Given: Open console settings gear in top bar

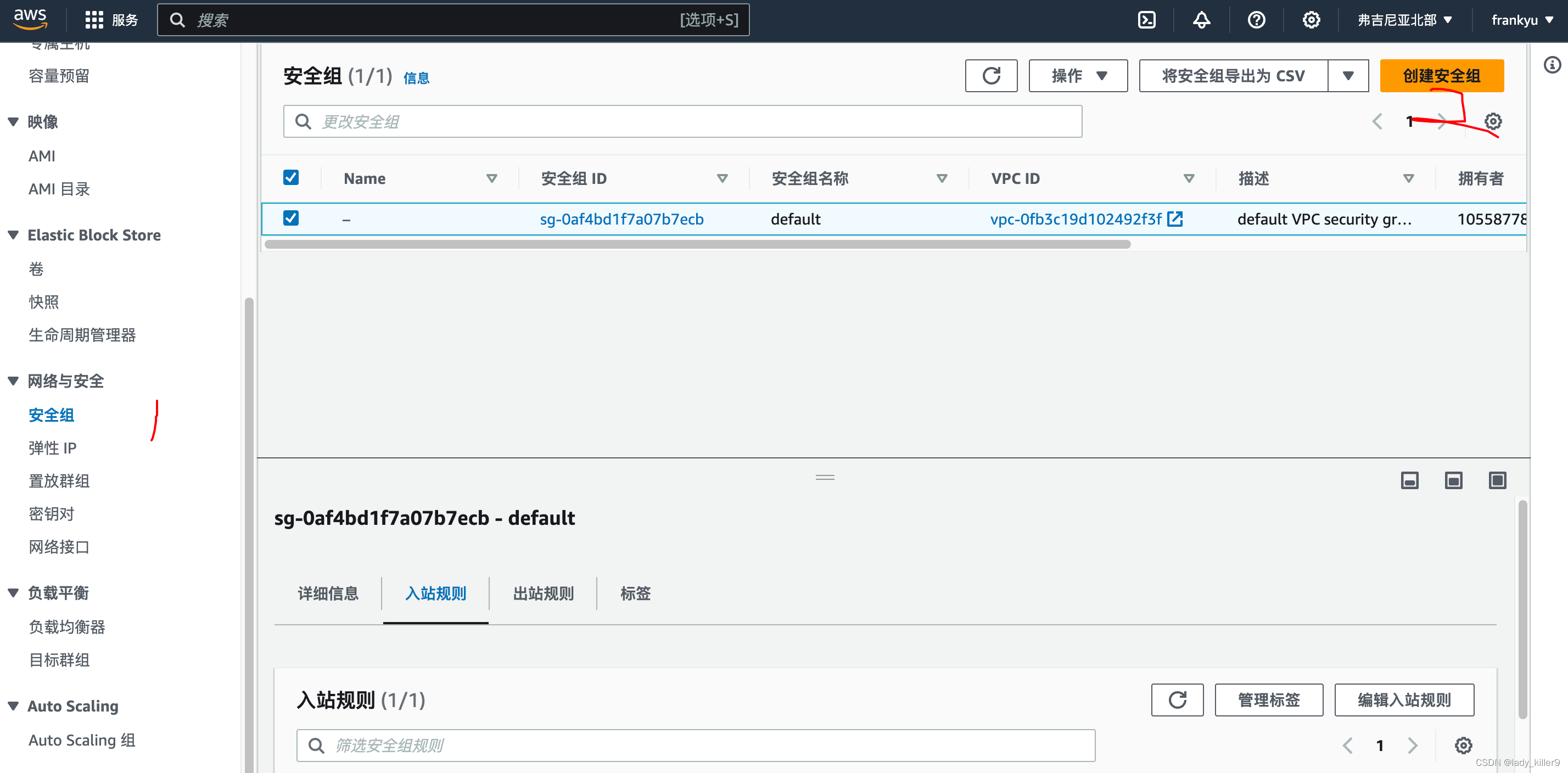Looking at the screenshot, I should 1311,20.
